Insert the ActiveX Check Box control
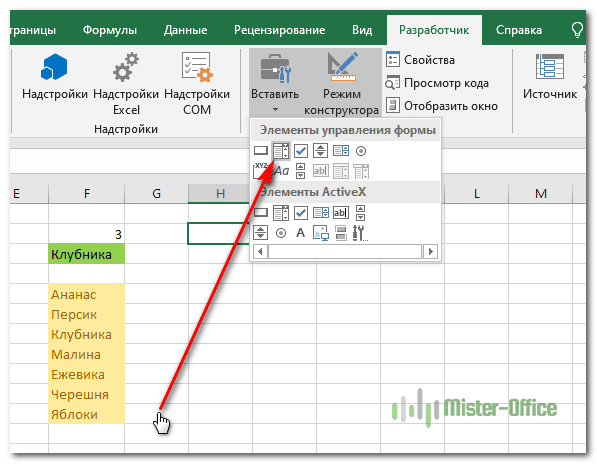597x464 pixels. 301,213
